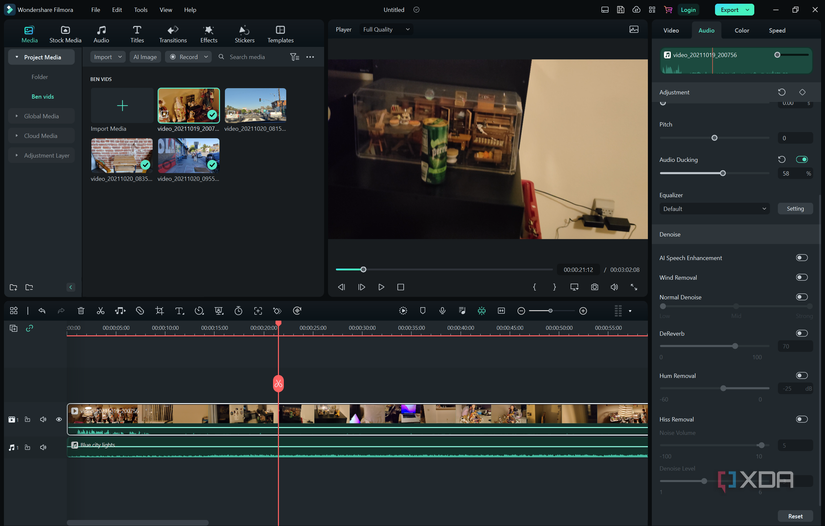This screenshot has height=526, width=825.
Task: Expand the Adjustment Layer tree item
Action: click(17, 155)
